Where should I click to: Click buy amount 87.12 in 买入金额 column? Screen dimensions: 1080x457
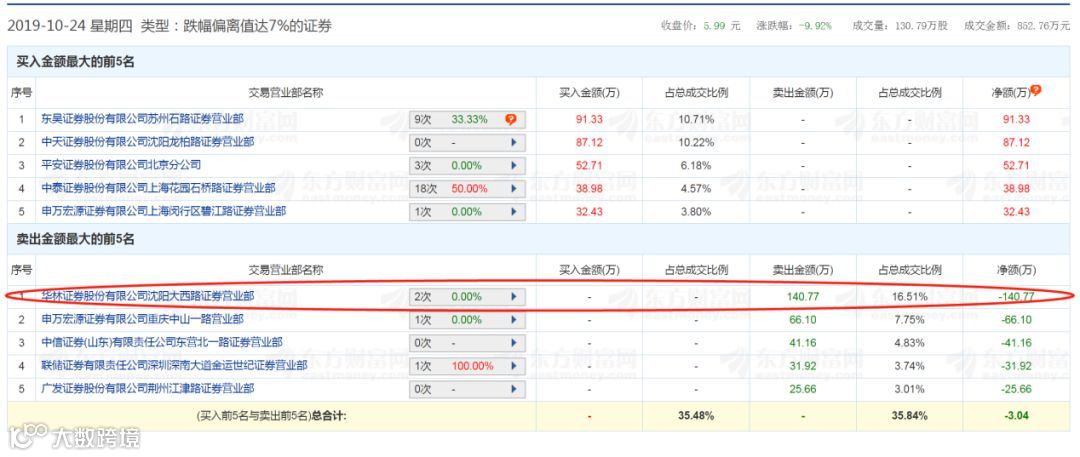[x=589, y=142]
